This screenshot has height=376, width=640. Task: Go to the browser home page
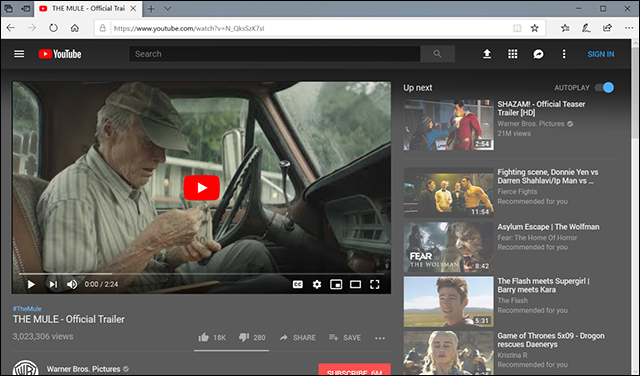74,28
